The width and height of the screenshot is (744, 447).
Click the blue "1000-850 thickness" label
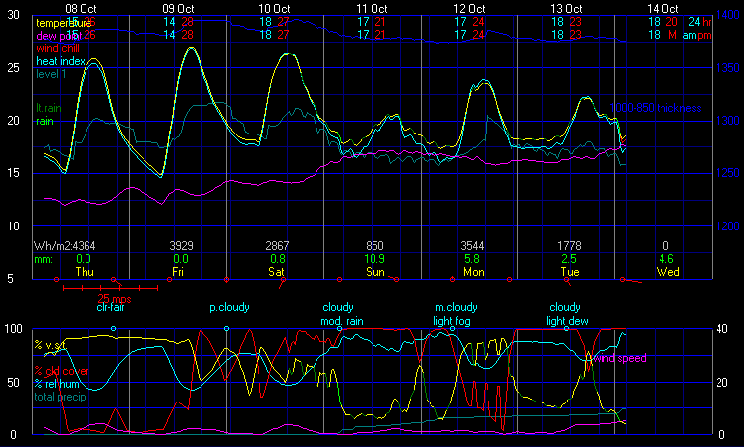pyautogui.click(x=655, y=108)
